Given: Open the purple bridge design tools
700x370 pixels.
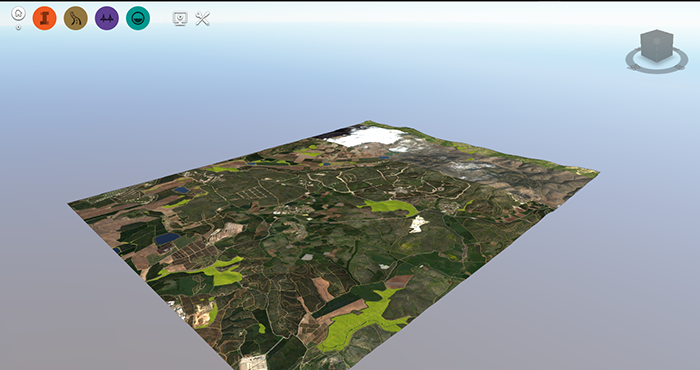Looking at the screenshot, I should [x=107, y=18].
